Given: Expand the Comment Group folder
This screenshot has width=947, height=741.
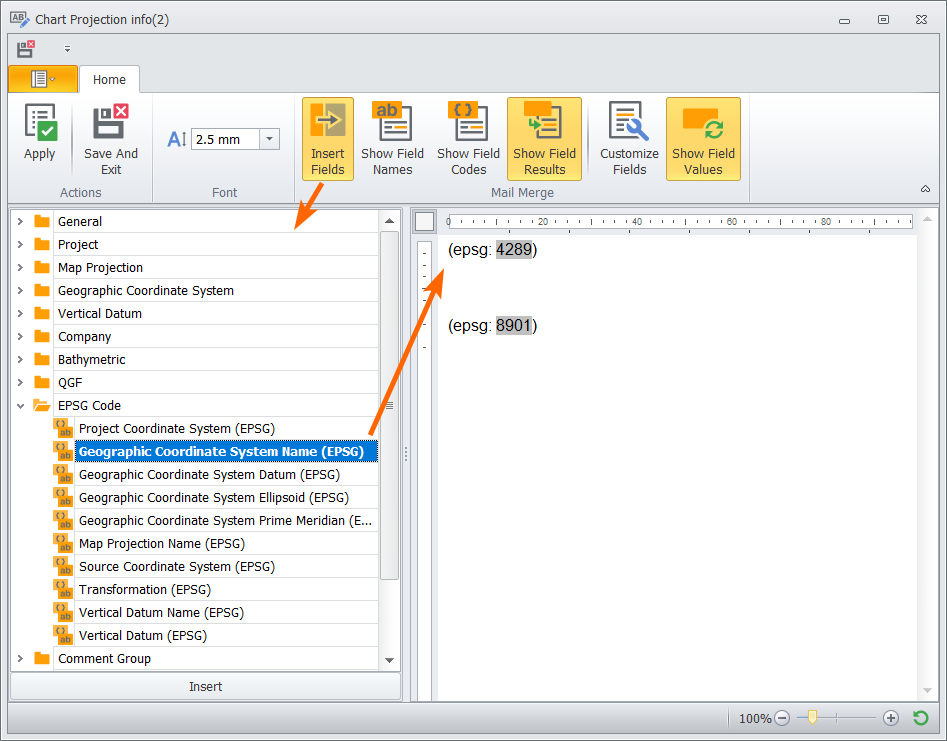Looking at the screenshot, I should [21, 658].
